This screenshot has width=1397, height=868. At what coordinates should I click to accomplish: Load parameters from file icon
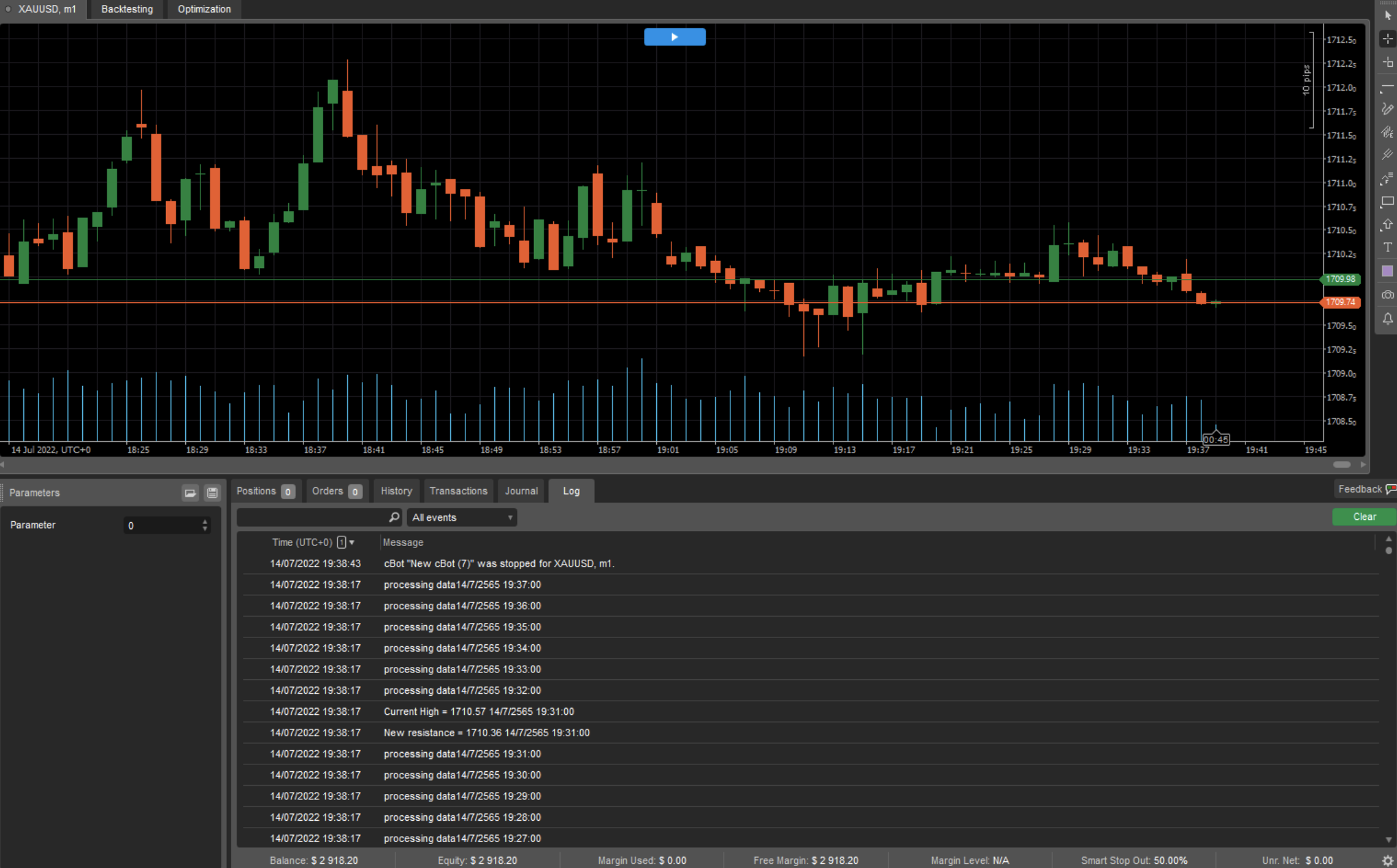190,493
